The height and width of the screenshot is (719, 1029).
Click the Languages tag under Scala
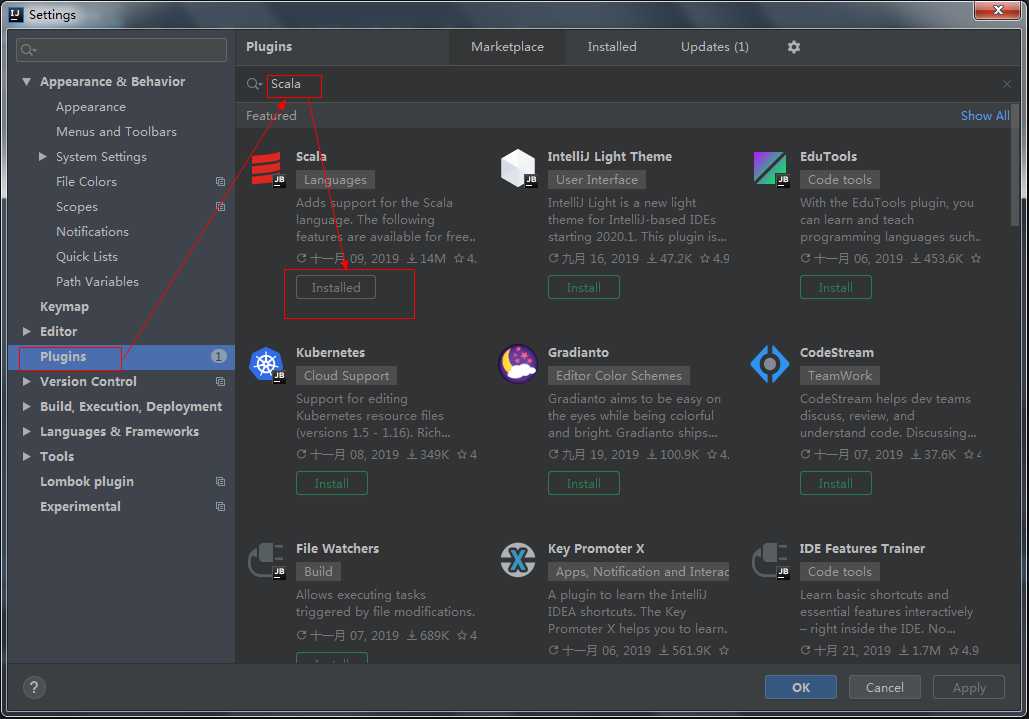coord(335,180)
